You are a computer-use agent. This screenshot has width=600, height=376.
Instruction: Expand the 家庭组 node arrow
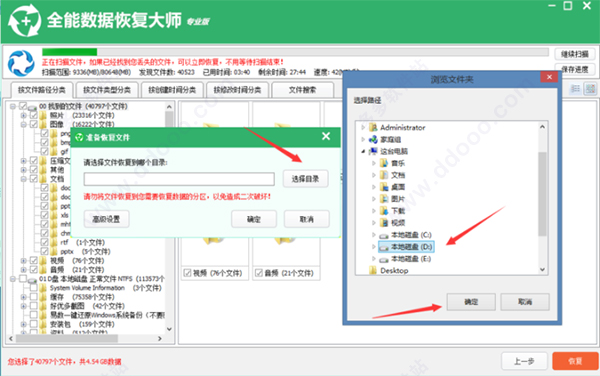coord(363,139)
